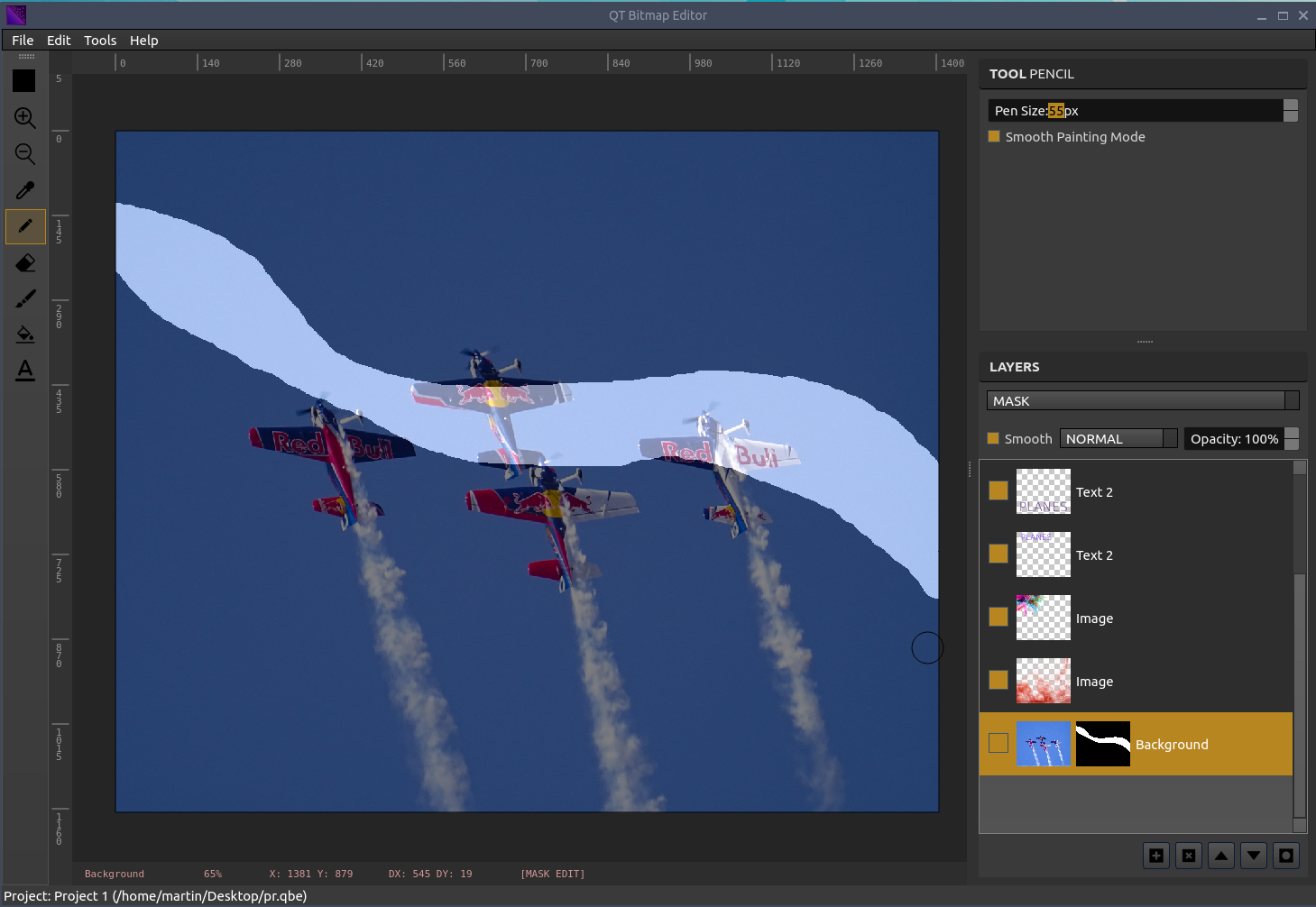Toggle Smooth Painting Mode checkbox
The height and width of the screenshot is (907, 1316).
tap(994, 137)
